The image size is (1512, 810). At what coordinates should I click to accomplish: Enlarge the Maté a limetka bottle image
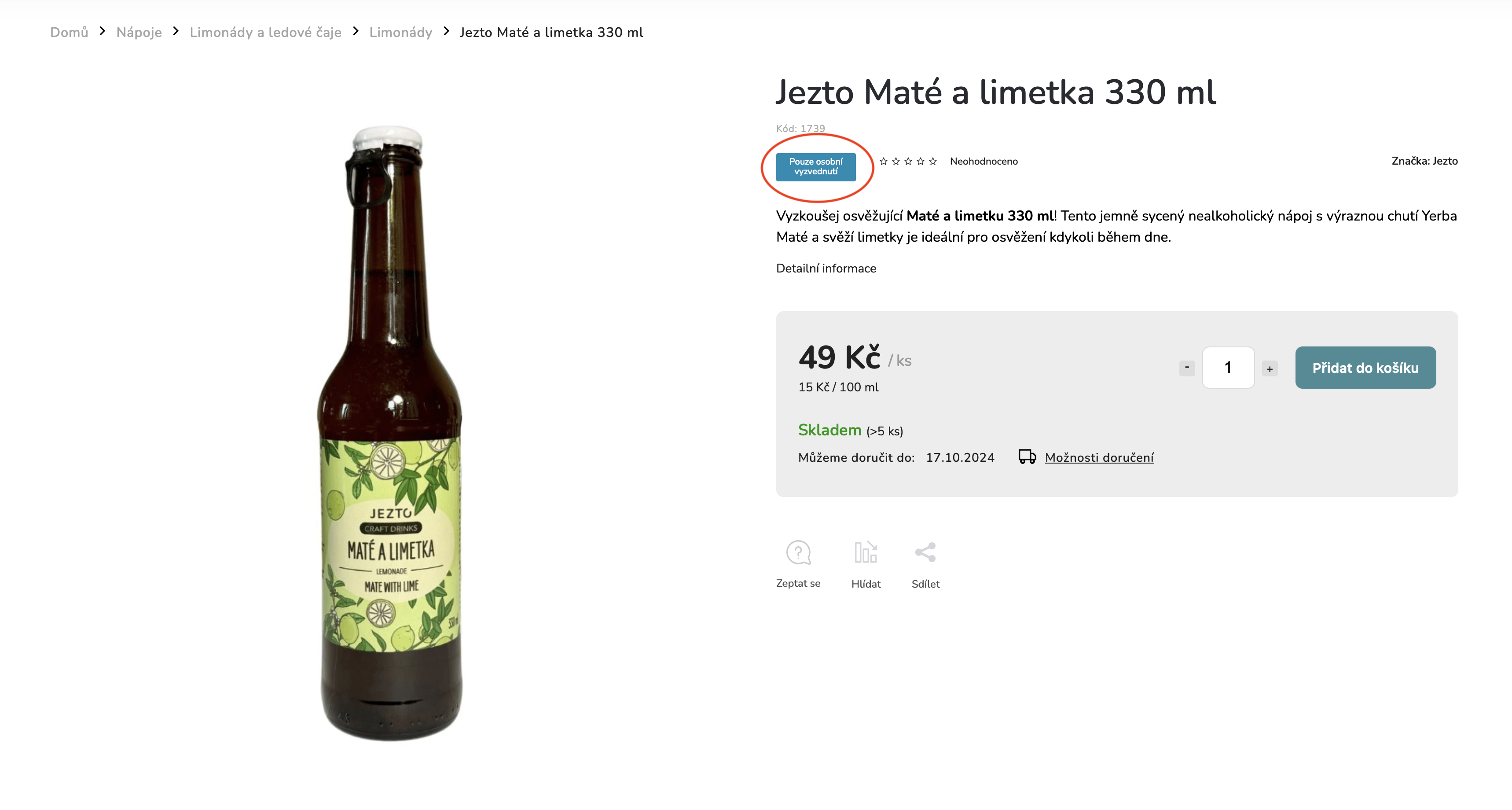390,434
